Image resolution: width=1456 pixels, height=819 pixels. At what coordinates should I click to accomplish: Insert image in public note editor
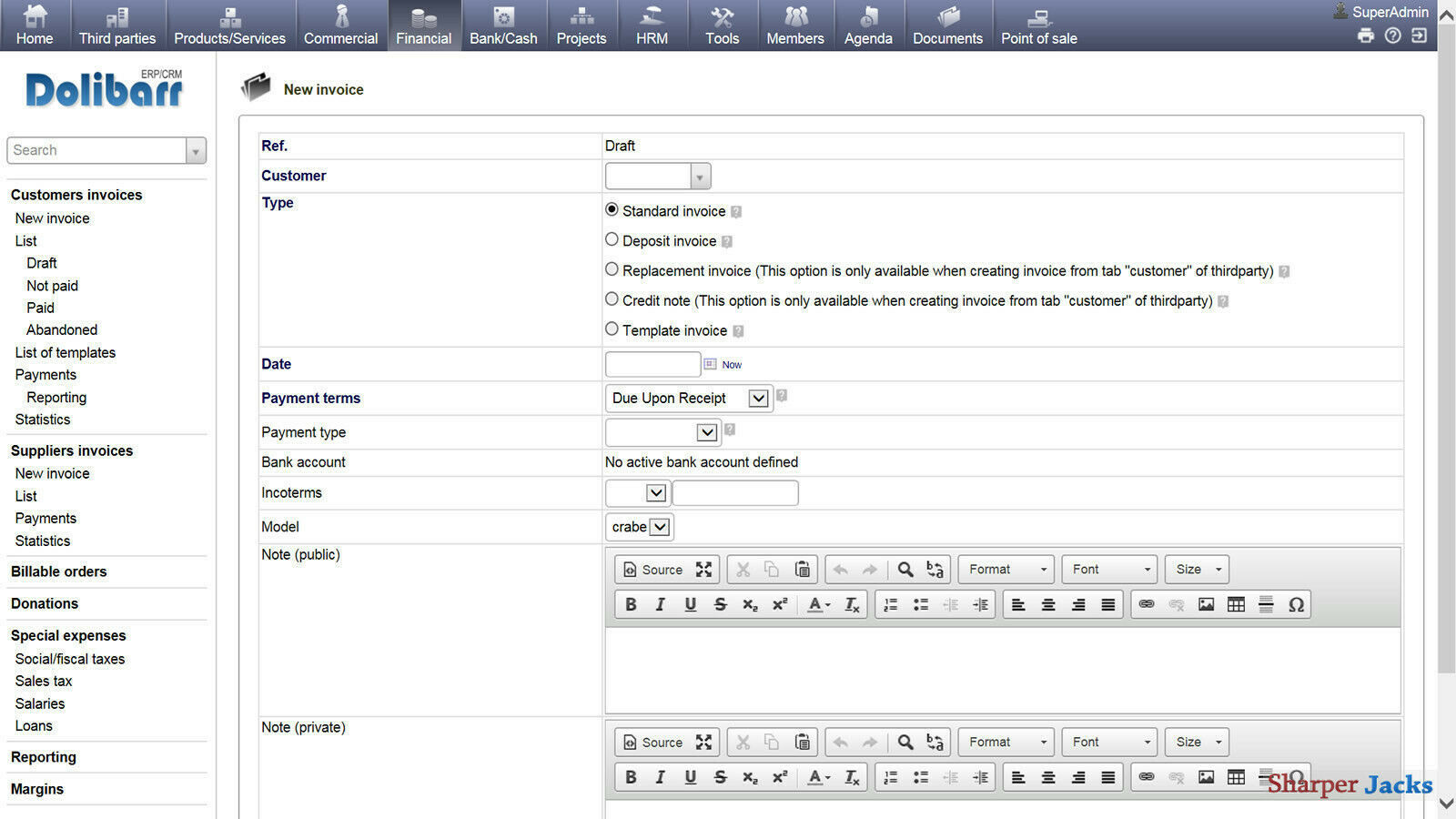(x=1207, y=604)
